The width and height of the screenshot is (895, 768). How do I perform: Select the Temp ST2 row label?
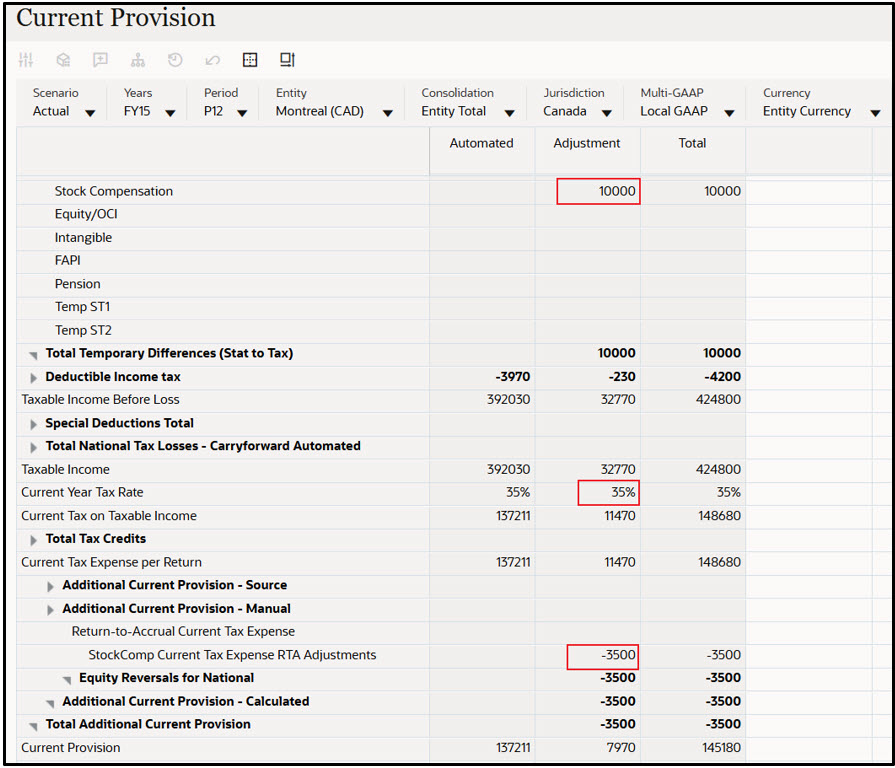pyautogui.click(x=83, y=330)
